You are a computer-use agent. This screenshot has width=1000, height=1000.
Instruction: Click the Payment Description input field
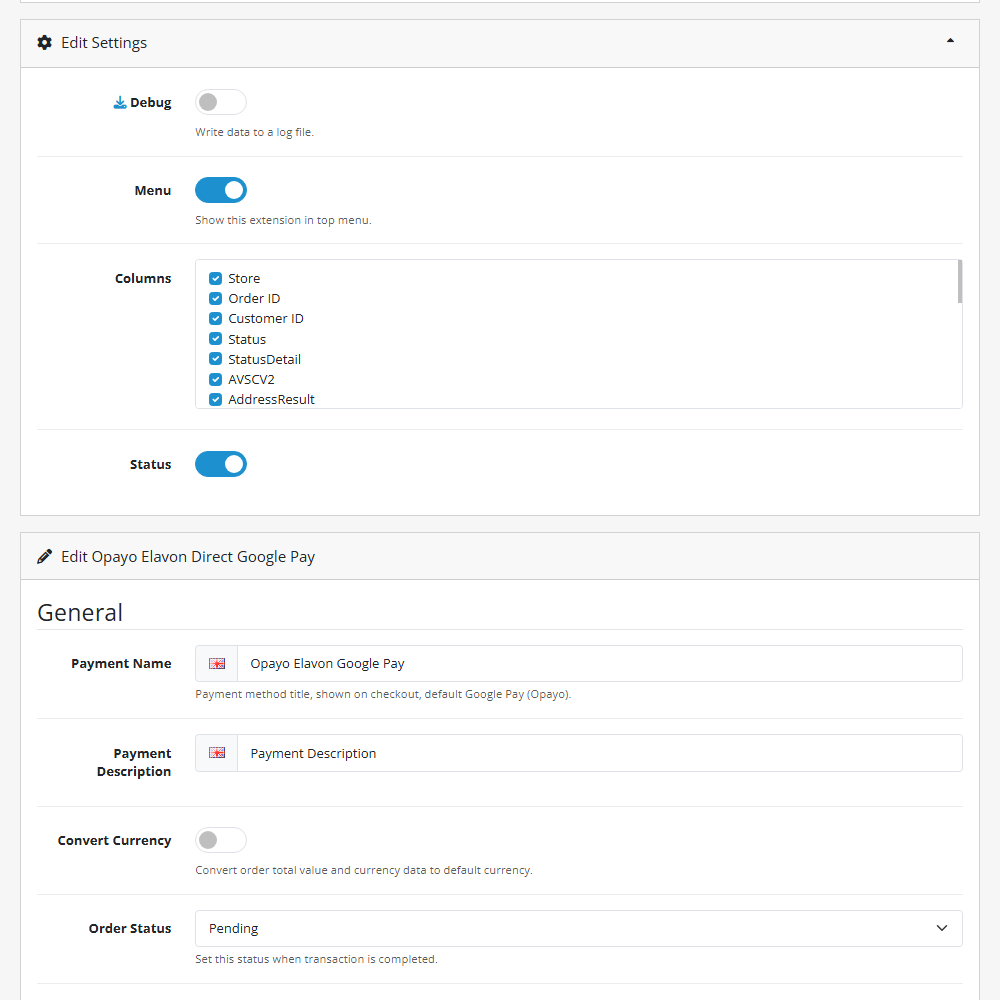(598, 753)
